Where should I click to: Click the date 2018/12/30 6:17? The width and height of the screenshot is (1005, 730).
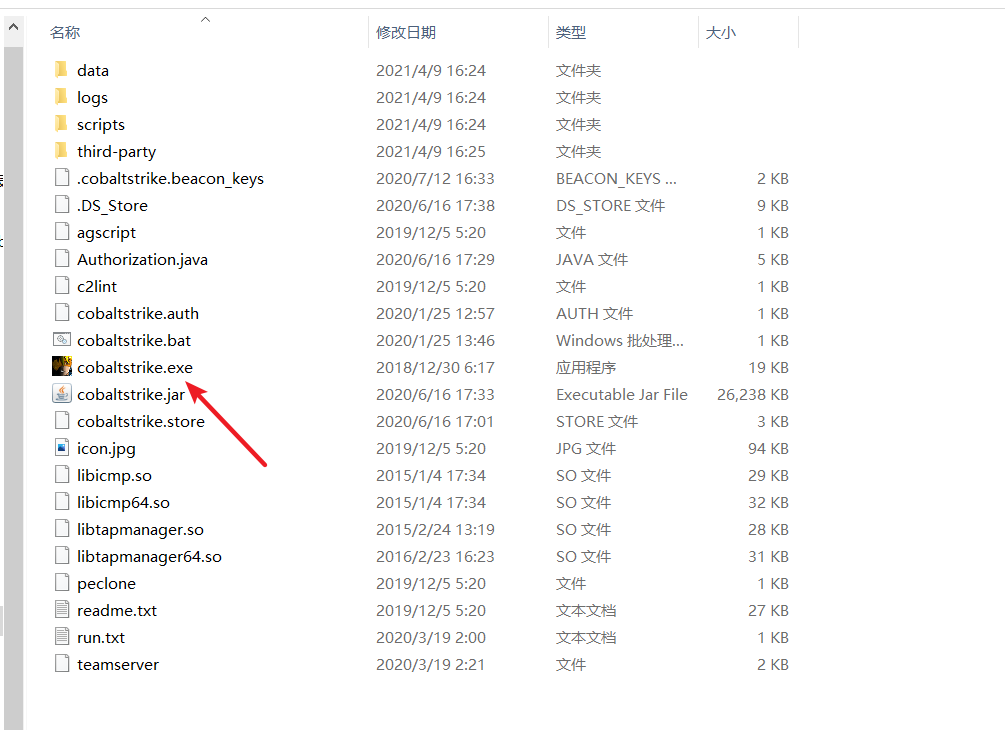pos(435,367)
